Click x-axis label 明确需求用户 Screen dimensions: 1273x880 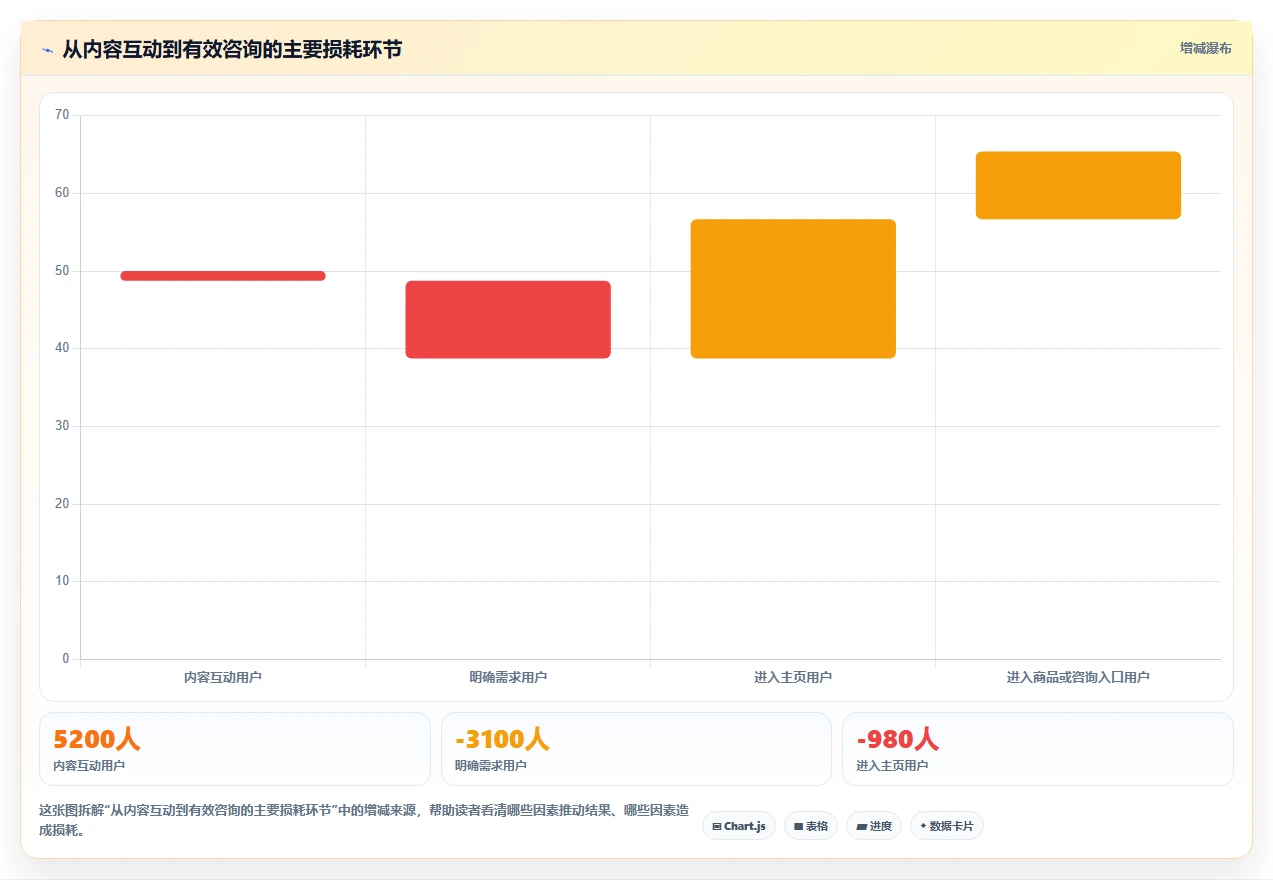[508, 677]
